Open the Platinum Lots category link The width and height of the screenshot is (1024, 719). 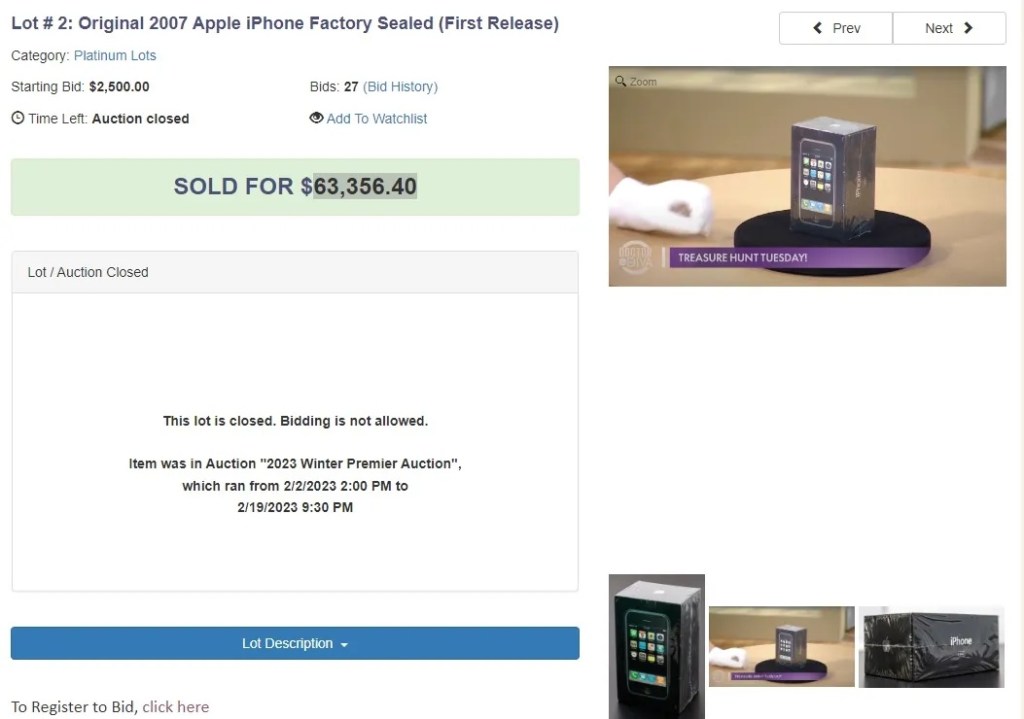point(115,55)
